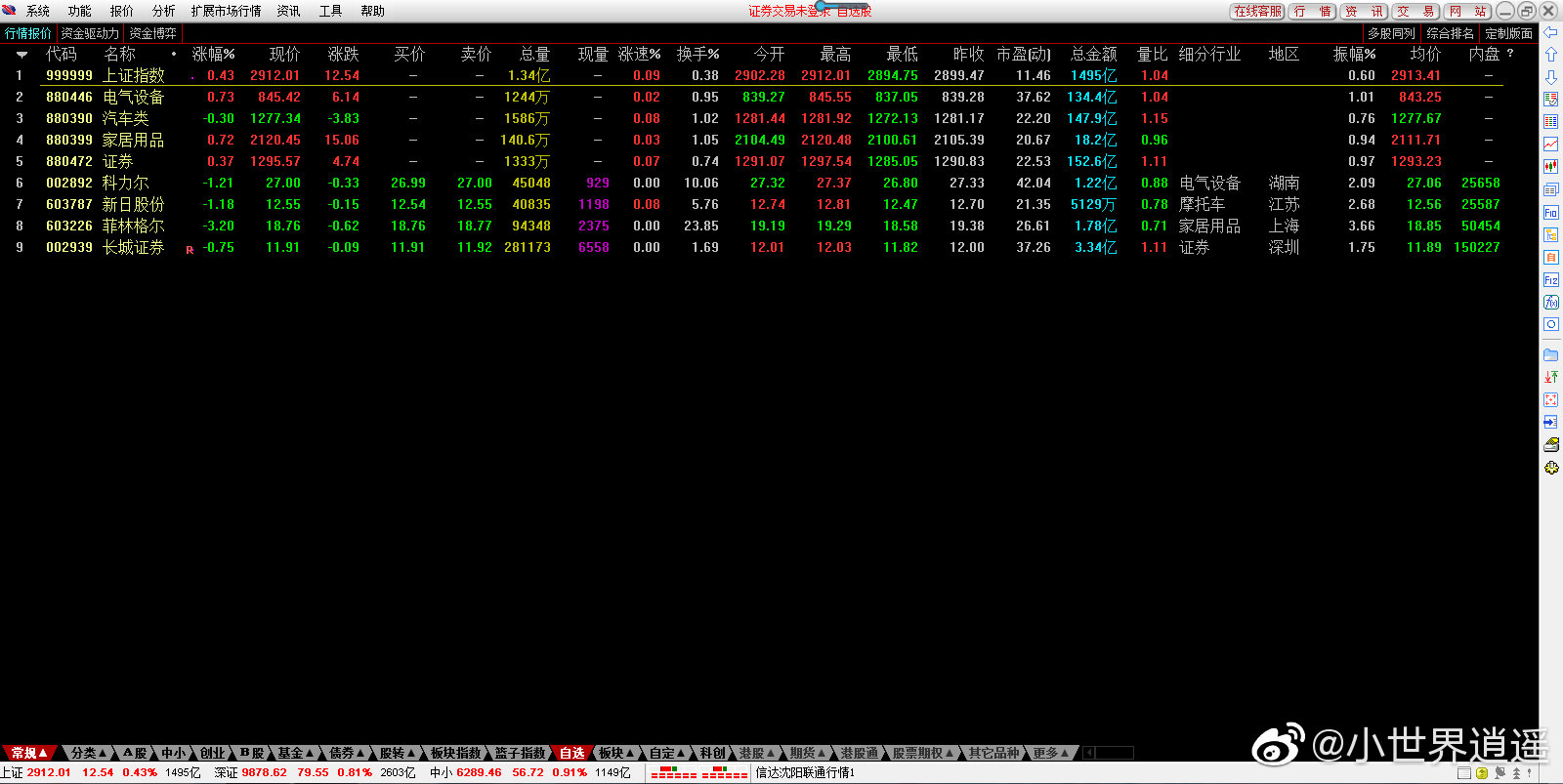This screenshot has height=784, width=1563.
Task: Click the 交易 button at top right
Action: (x=1415, y=11)
